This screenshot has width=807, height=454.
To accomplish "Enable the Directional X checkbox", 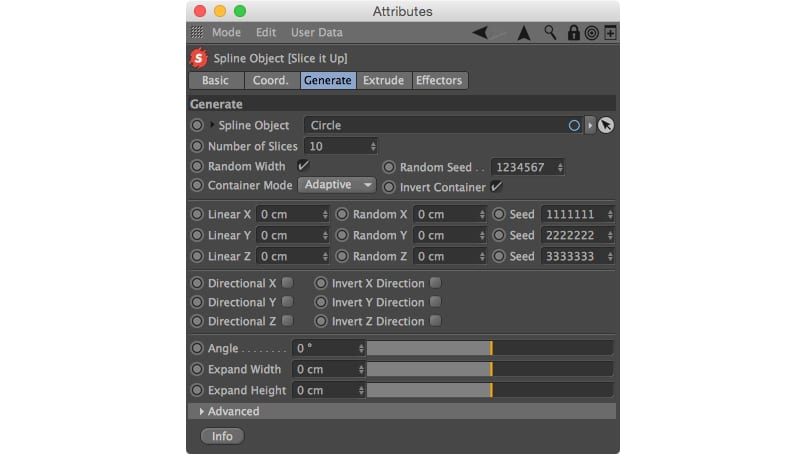I will (288, 283).
